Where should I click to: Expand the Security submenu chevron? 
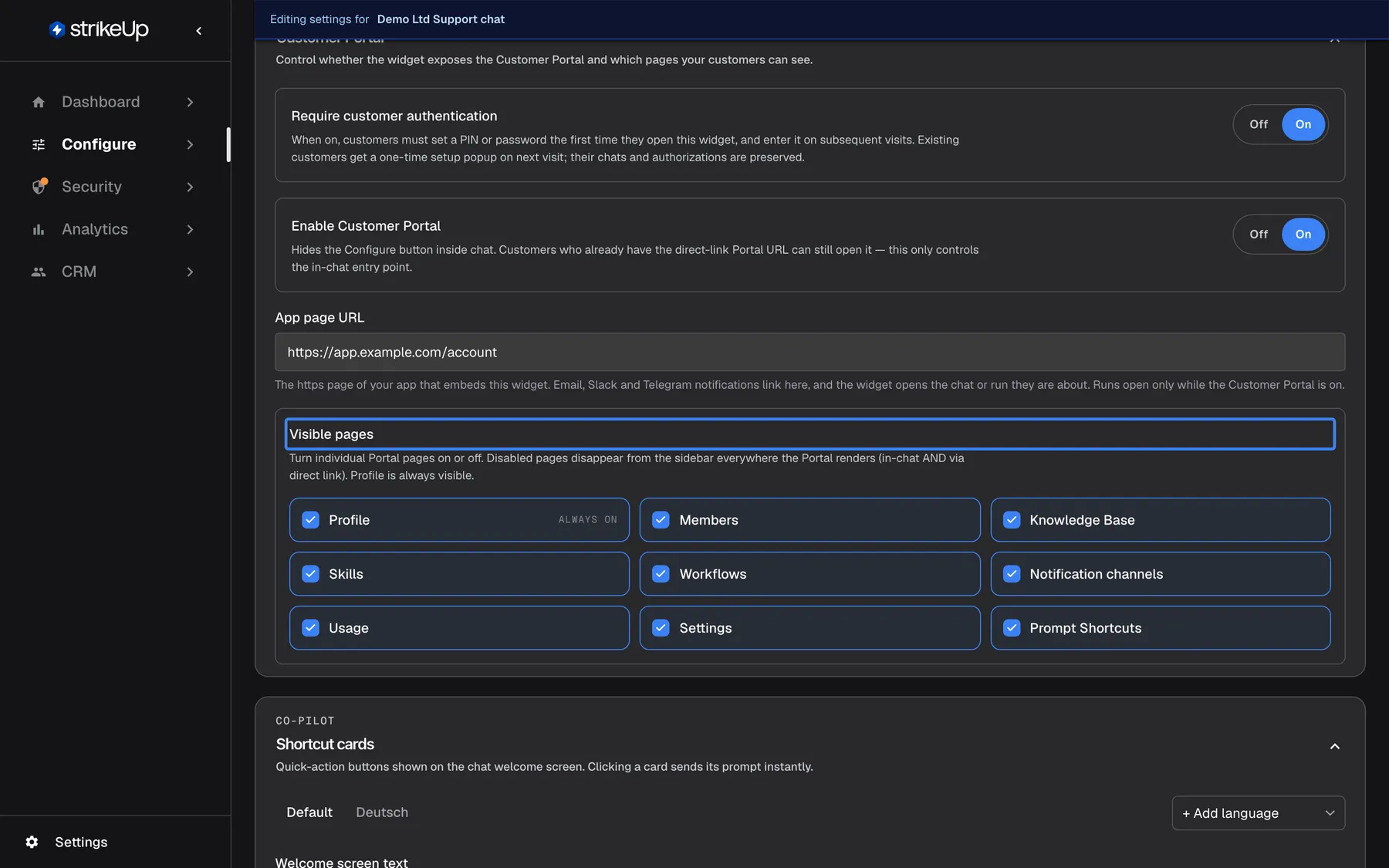coord(190,187)
